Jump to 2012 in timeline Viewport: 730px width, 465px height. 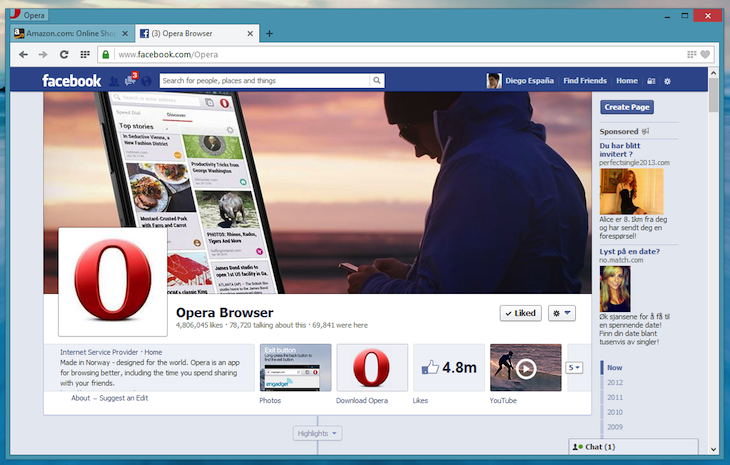pyautogui.click(x=615, y=383)
